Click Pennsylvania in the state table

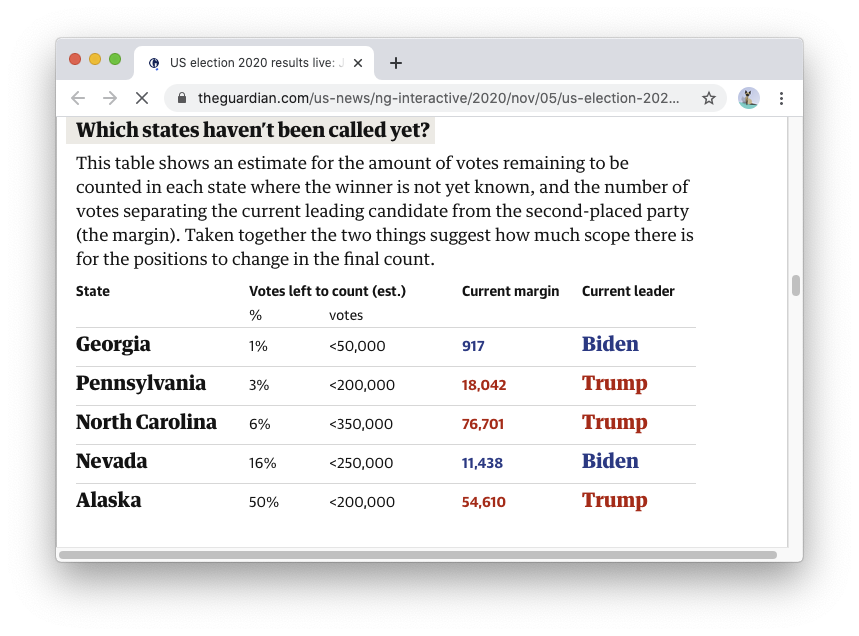point(141,384)
